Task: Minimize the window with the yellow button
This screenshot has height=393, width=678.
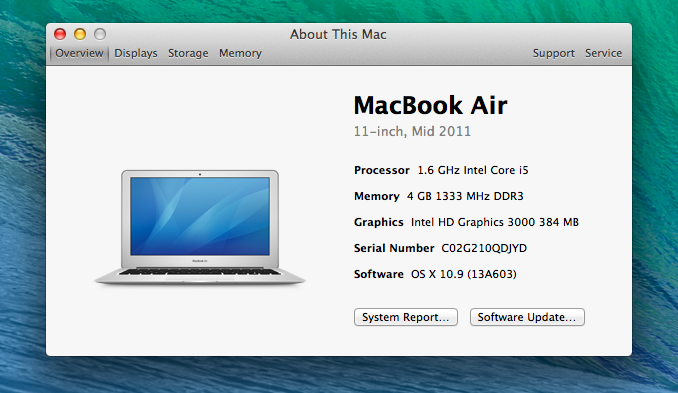Action: click(80, 34)
